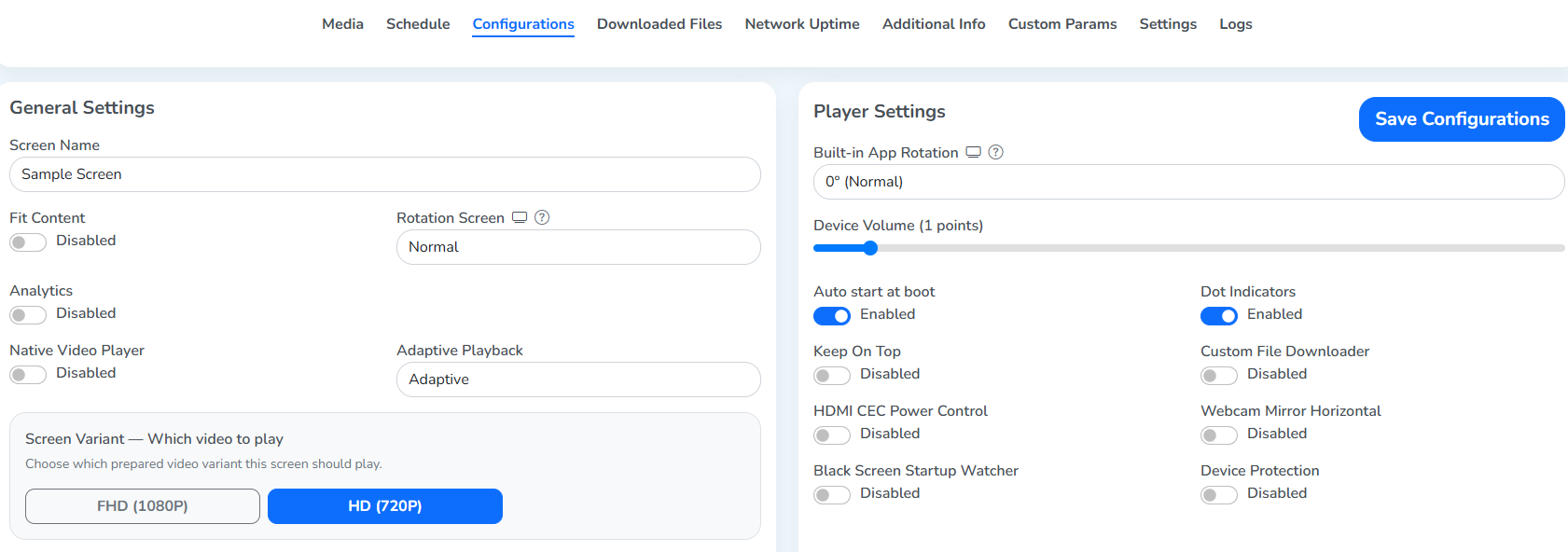
Task: Enable the Analytics switch
Action: click(x=28, y=315)
